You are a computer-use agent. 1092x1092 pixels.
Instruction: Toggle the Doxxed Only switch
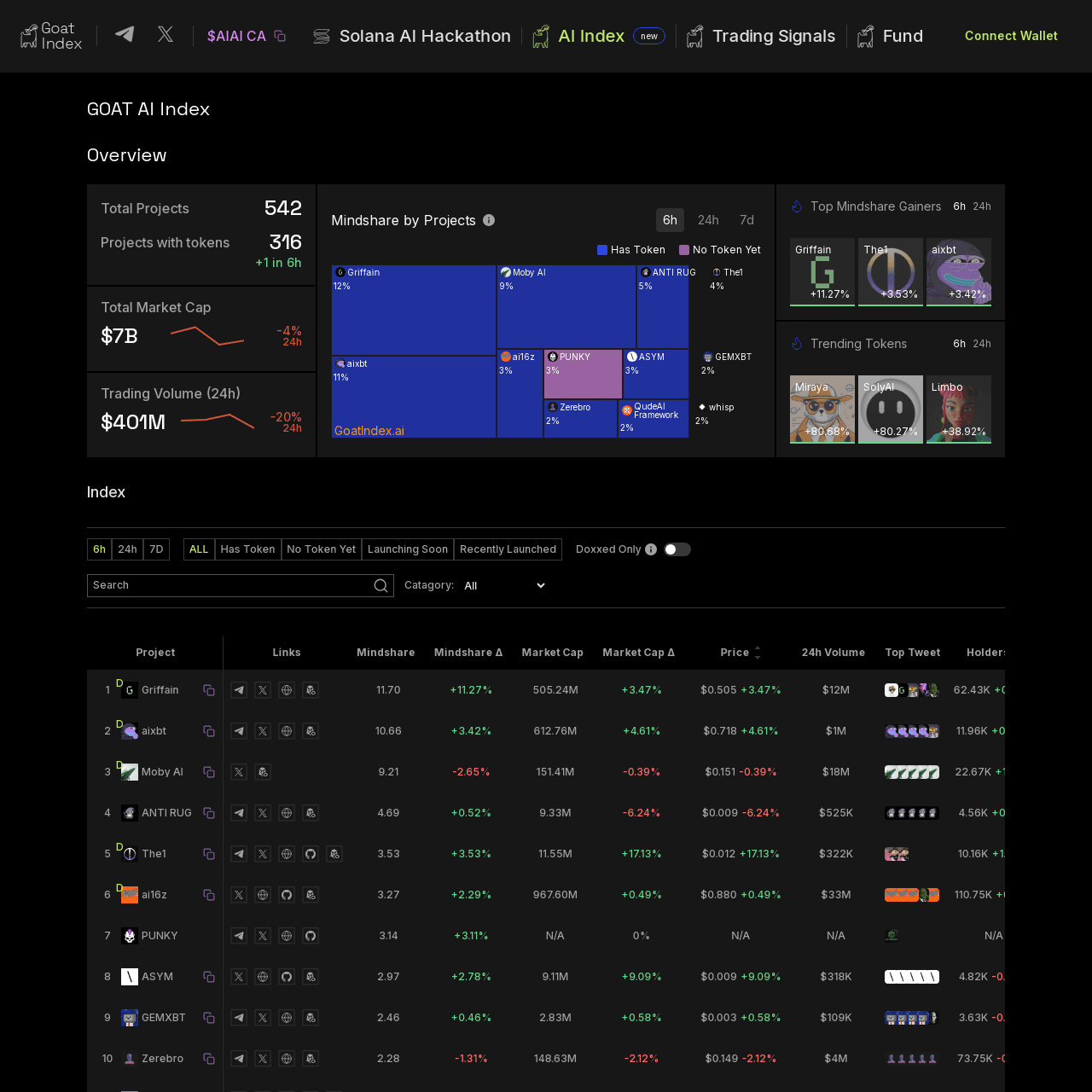[x=677, y=549]
